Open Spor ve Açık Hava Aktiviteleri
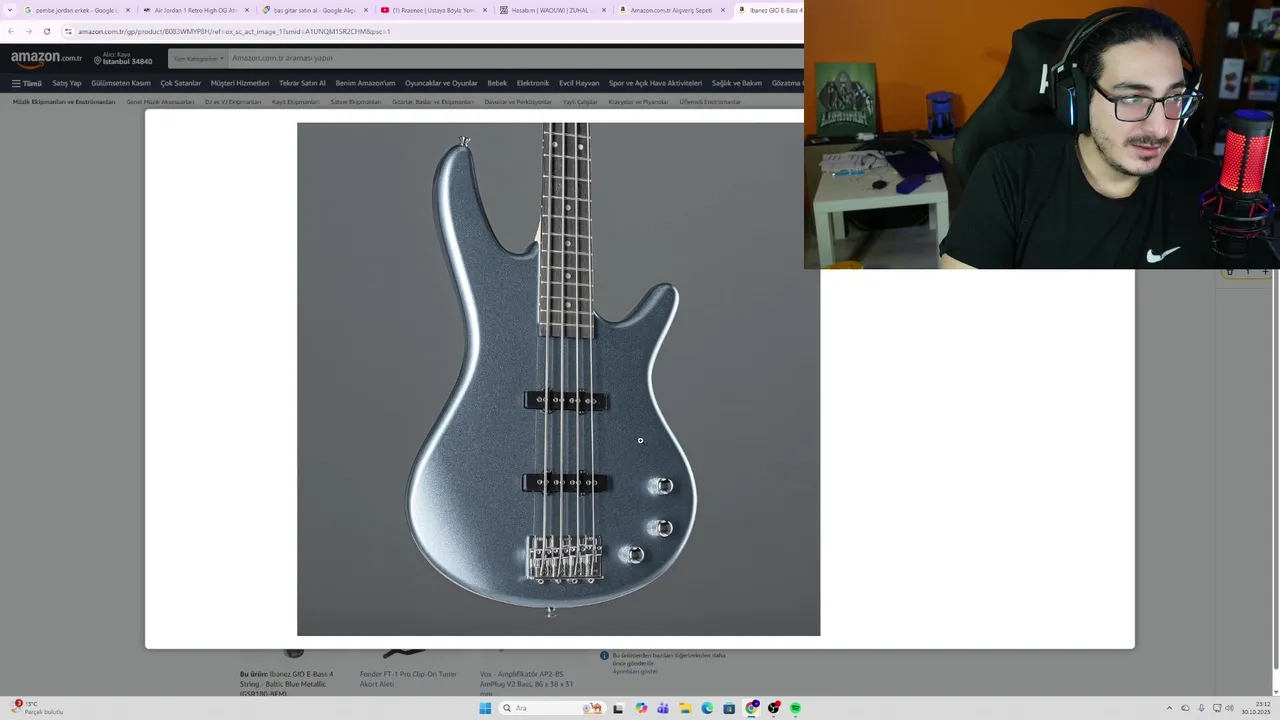Screen dimensions: 1280x720 pos(655,83)
